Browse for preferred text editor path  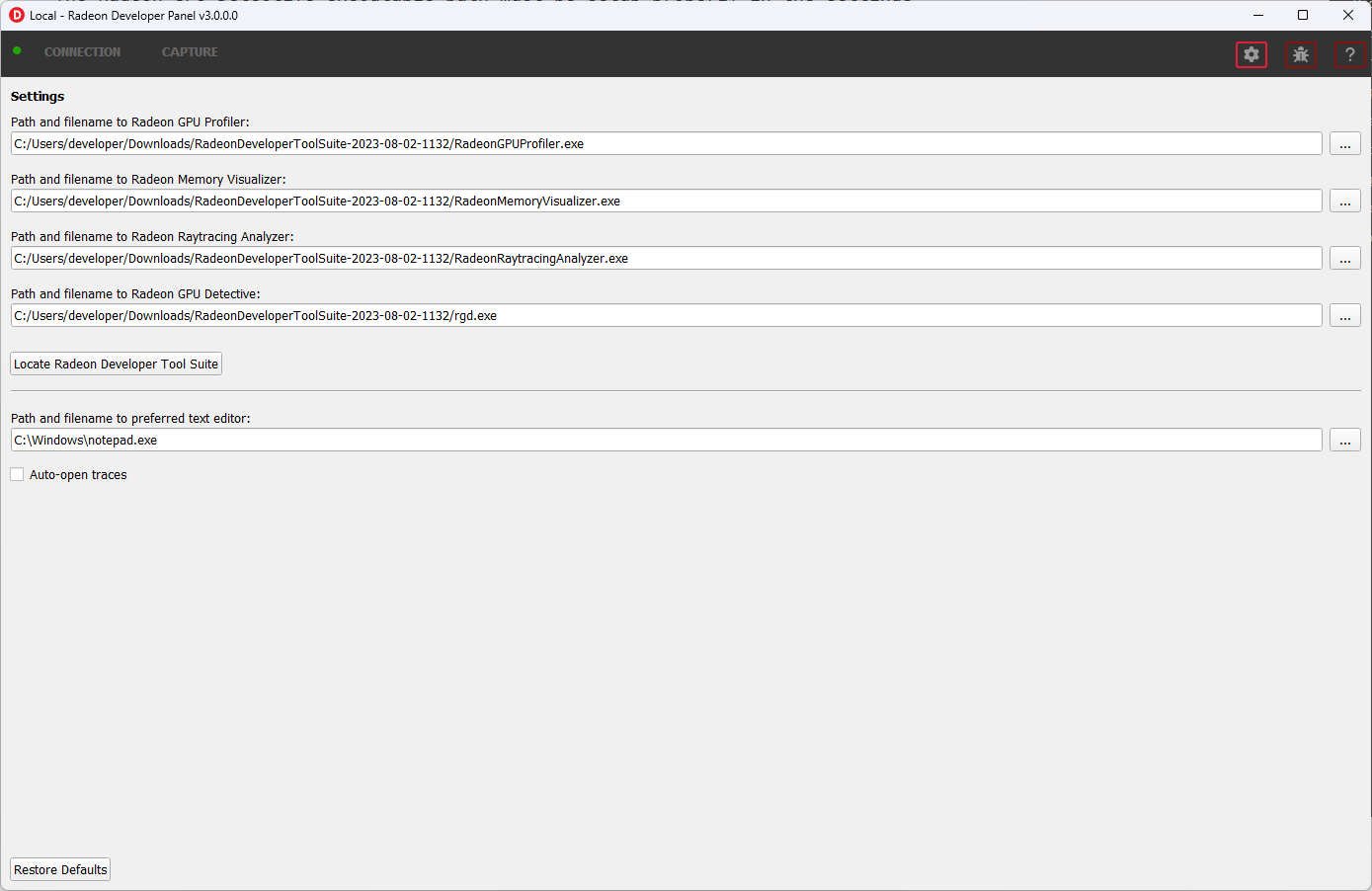coord(1344,441)
